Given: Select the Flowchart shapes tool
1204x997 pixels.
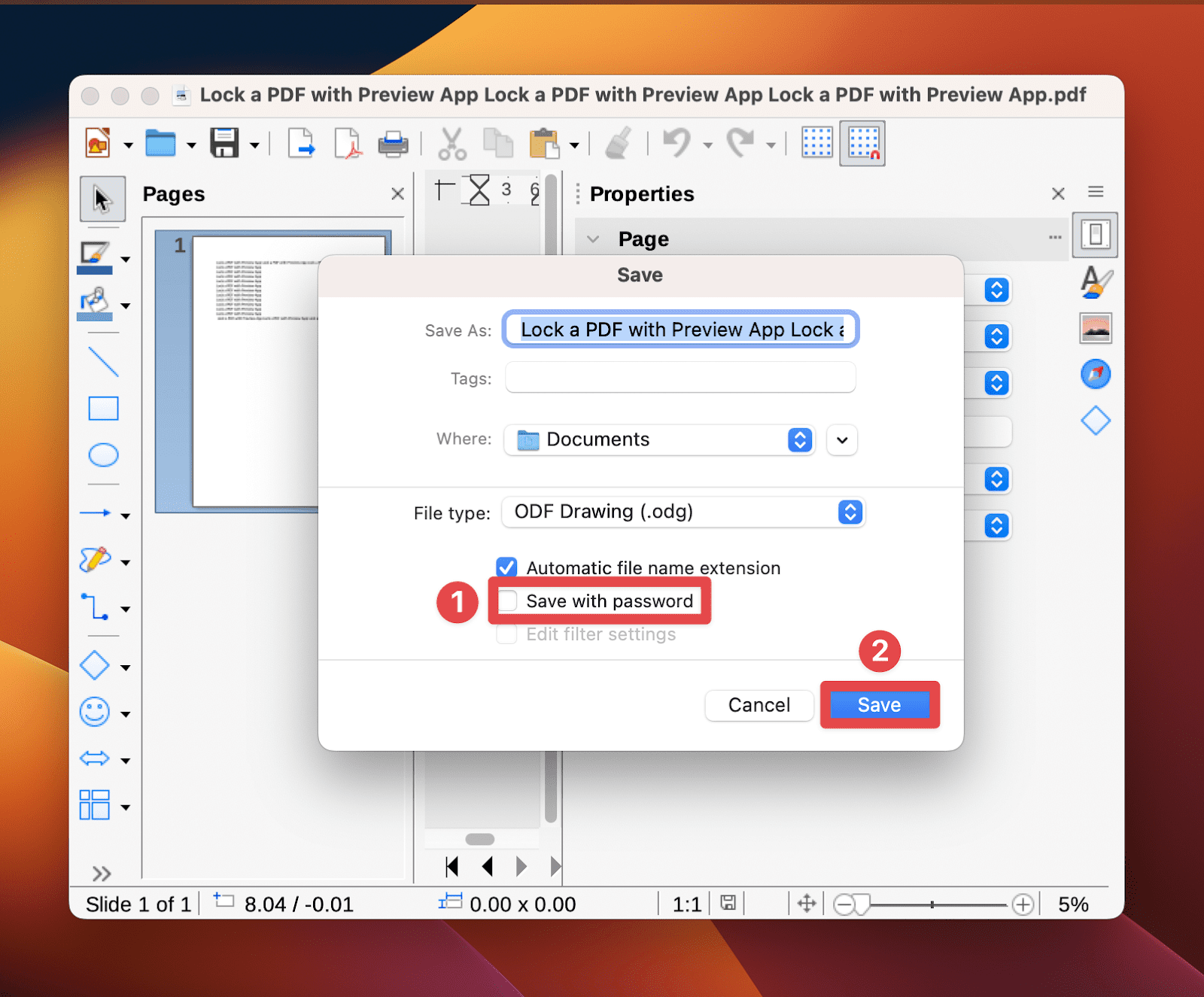Looking at the screenshot, I should tap(95, 805).
